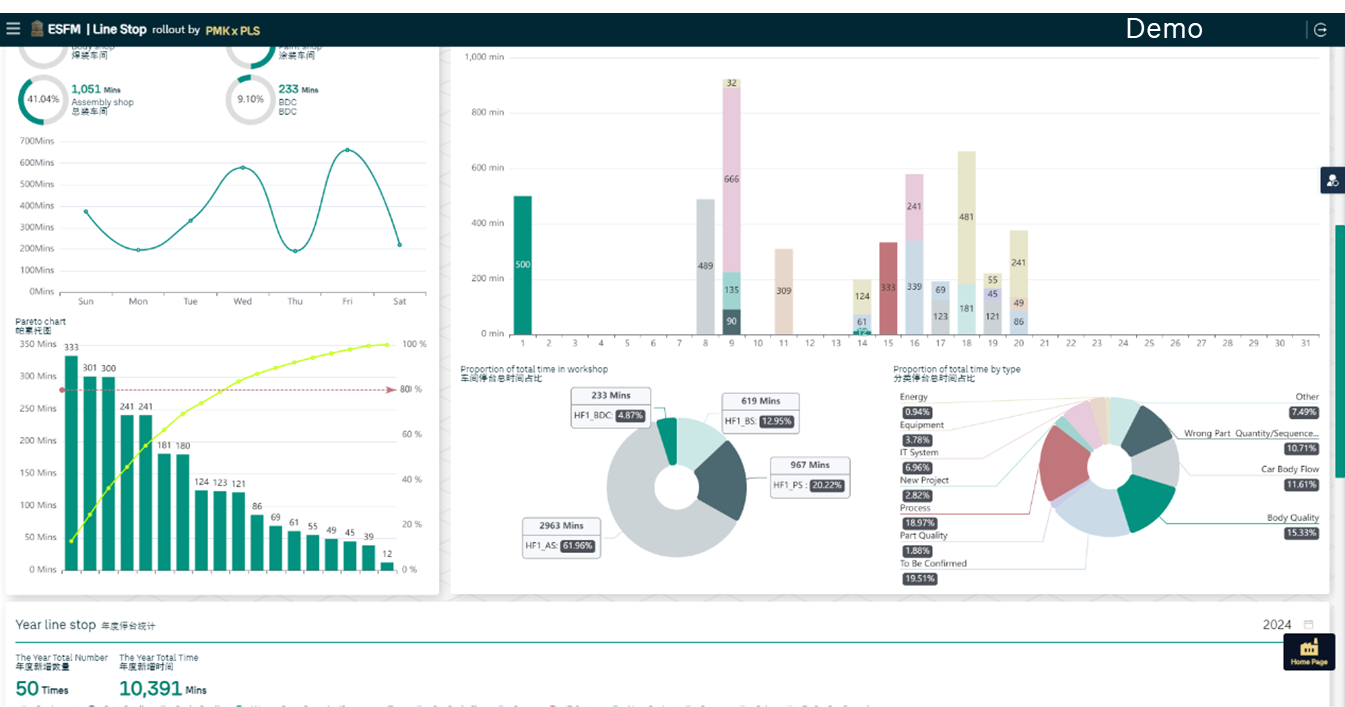Click the Year line stop heading
This screenshot has height=707, width=1345.
56,625
